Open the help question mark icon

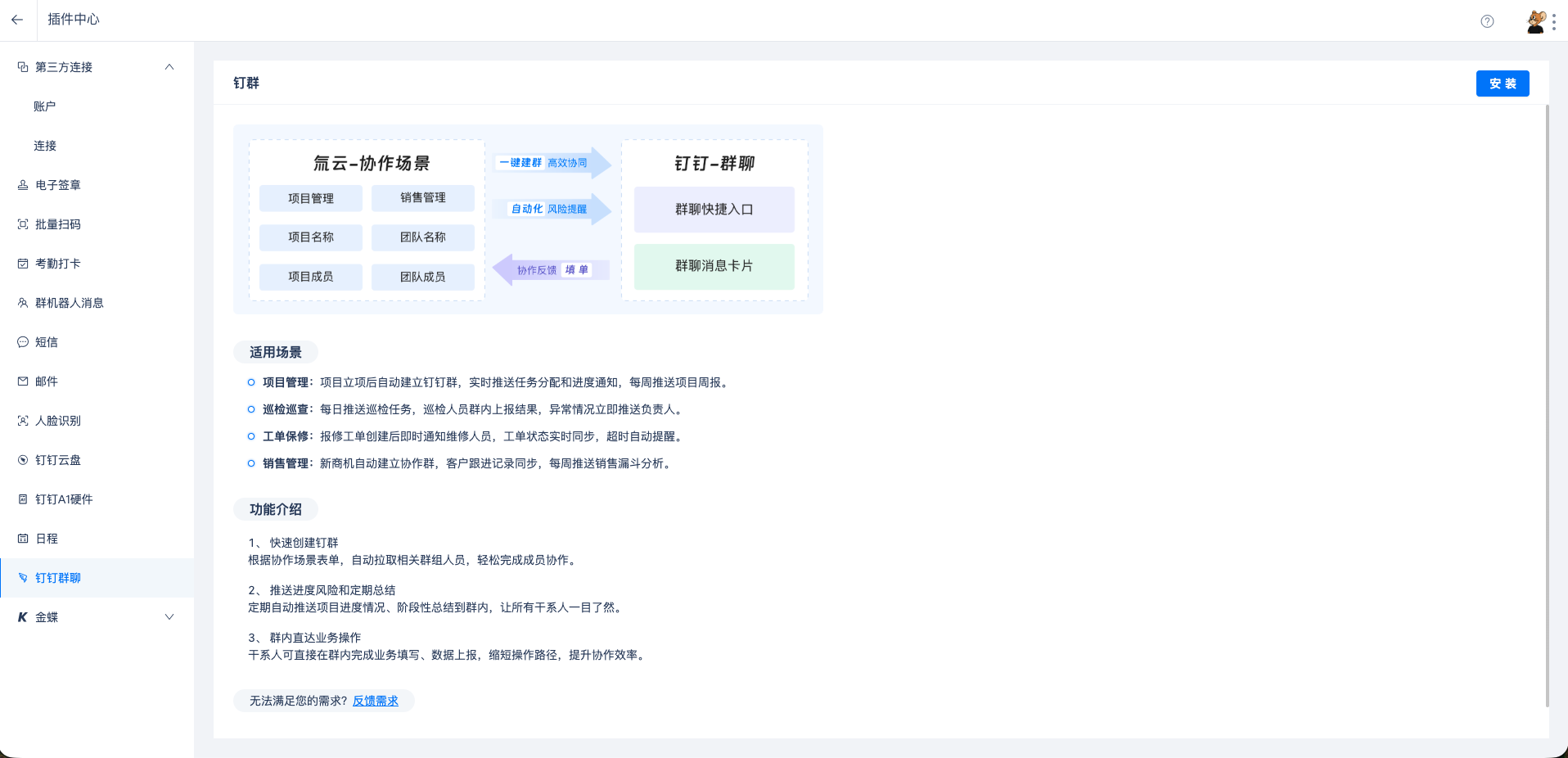click(1487, 21)
